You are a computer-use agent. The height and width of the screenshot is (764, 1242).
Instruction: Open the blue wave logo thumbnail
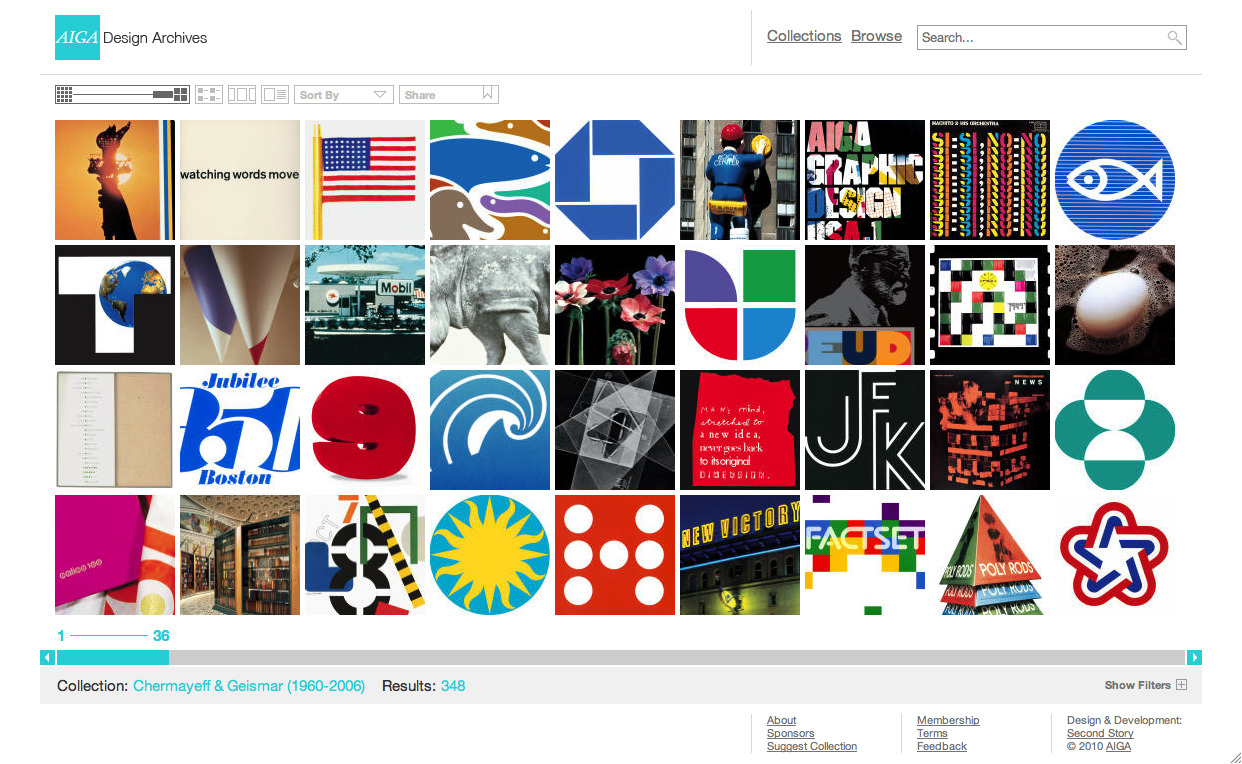click(490, 430)
